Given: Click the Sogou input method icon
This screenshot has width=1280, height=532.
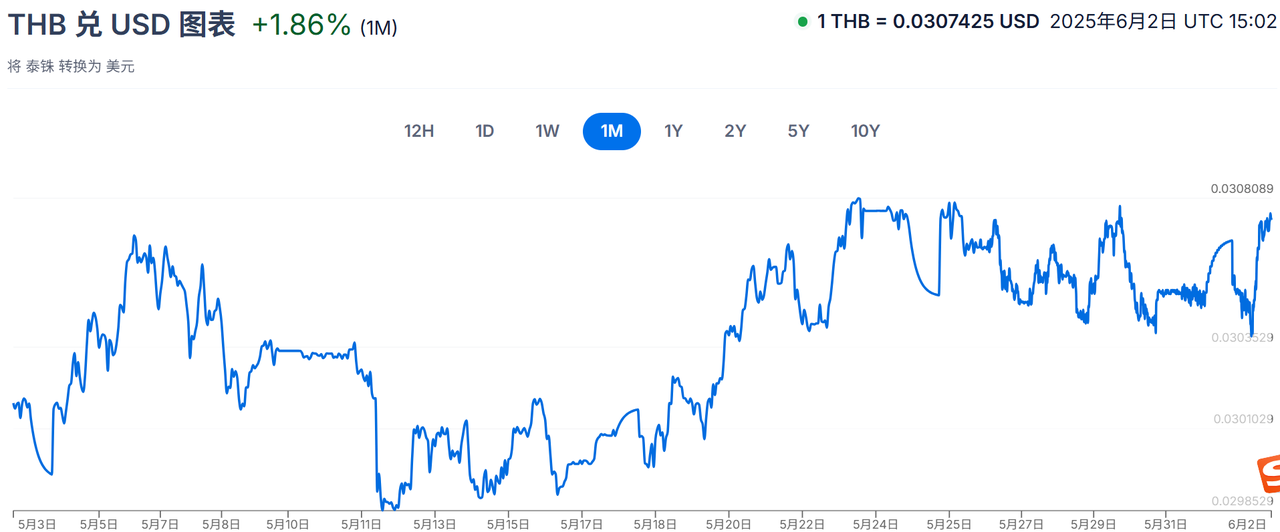Looking at the screenshot, I should coord(1268,472).
